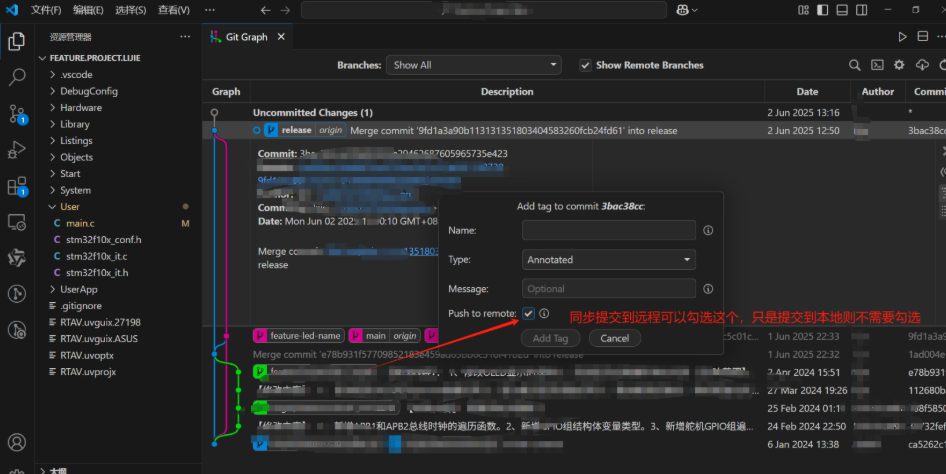
Task: Click the command center search box
Action: (484, 10)
